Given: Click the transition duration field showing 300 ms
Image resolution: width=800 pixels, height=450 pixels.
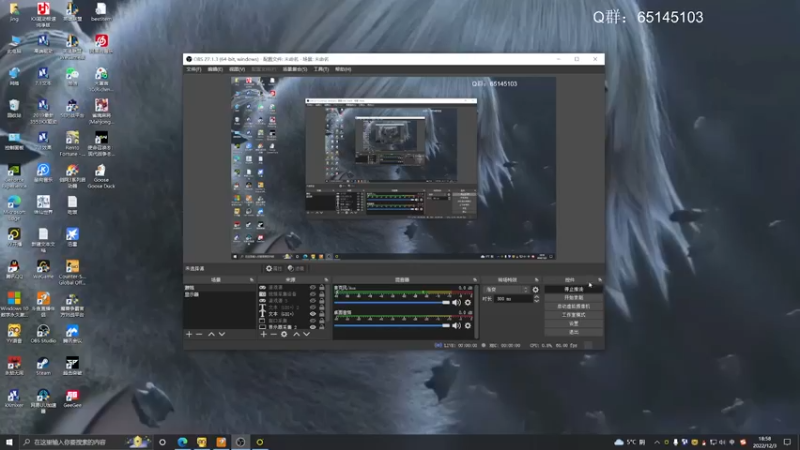Looking at the screenshot, I should click(x=513, y=299).
